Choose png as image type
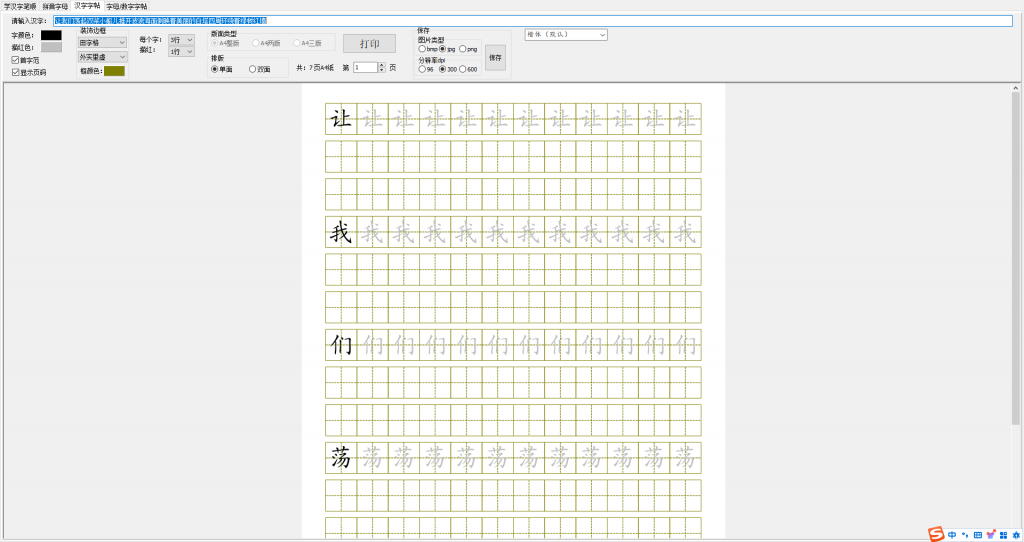Image resolution: width=1024 pixels, height=542 pixels. (x=462, y=49)
